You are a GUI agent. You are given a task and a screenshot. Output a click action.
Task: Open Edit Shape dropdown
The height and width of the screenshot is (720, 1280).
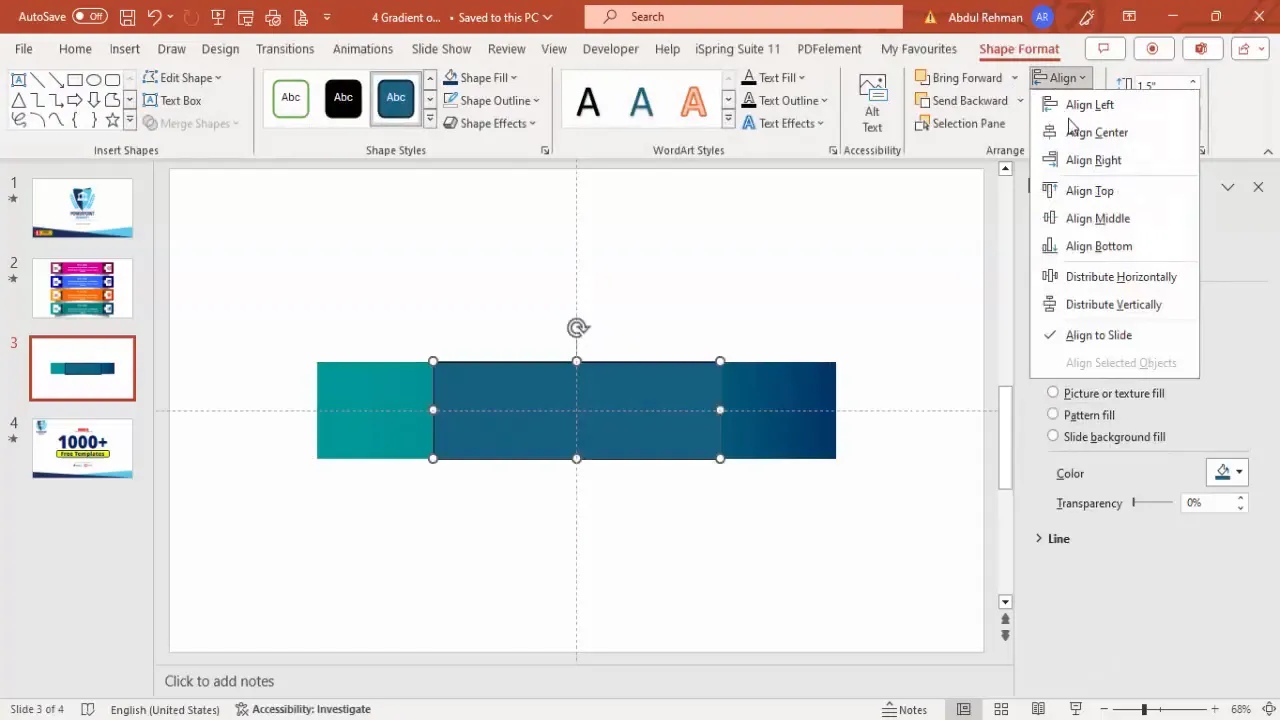tap(183, 77)
